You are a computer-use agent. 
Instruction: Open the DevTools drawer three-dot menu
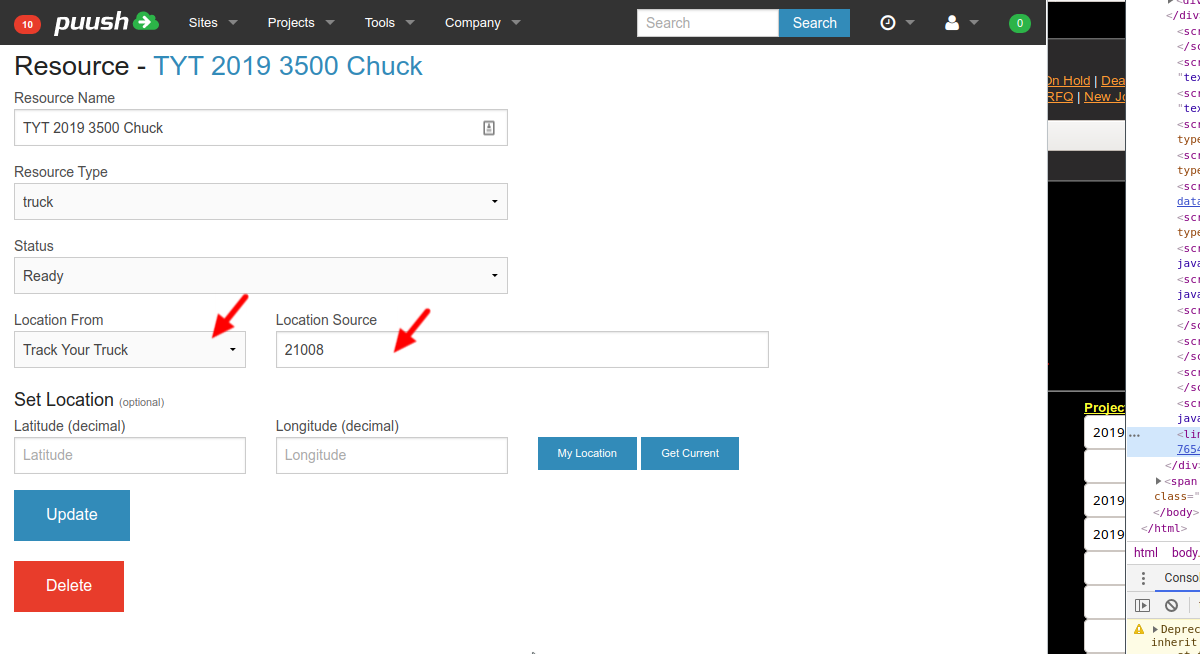[1143, 578]
